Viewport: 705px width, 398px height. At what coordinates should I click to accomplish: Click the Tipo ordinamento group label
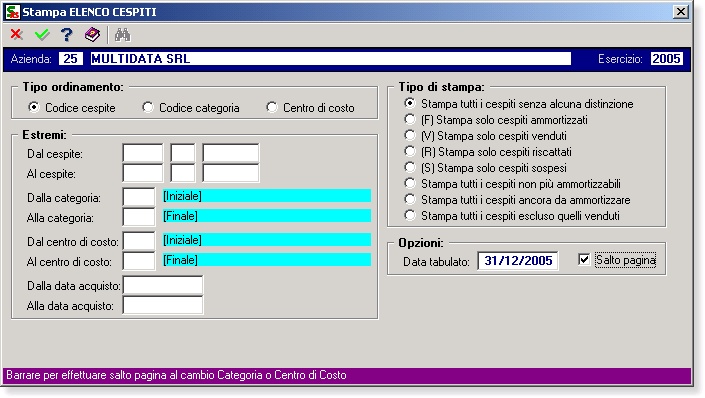(73, 87)
